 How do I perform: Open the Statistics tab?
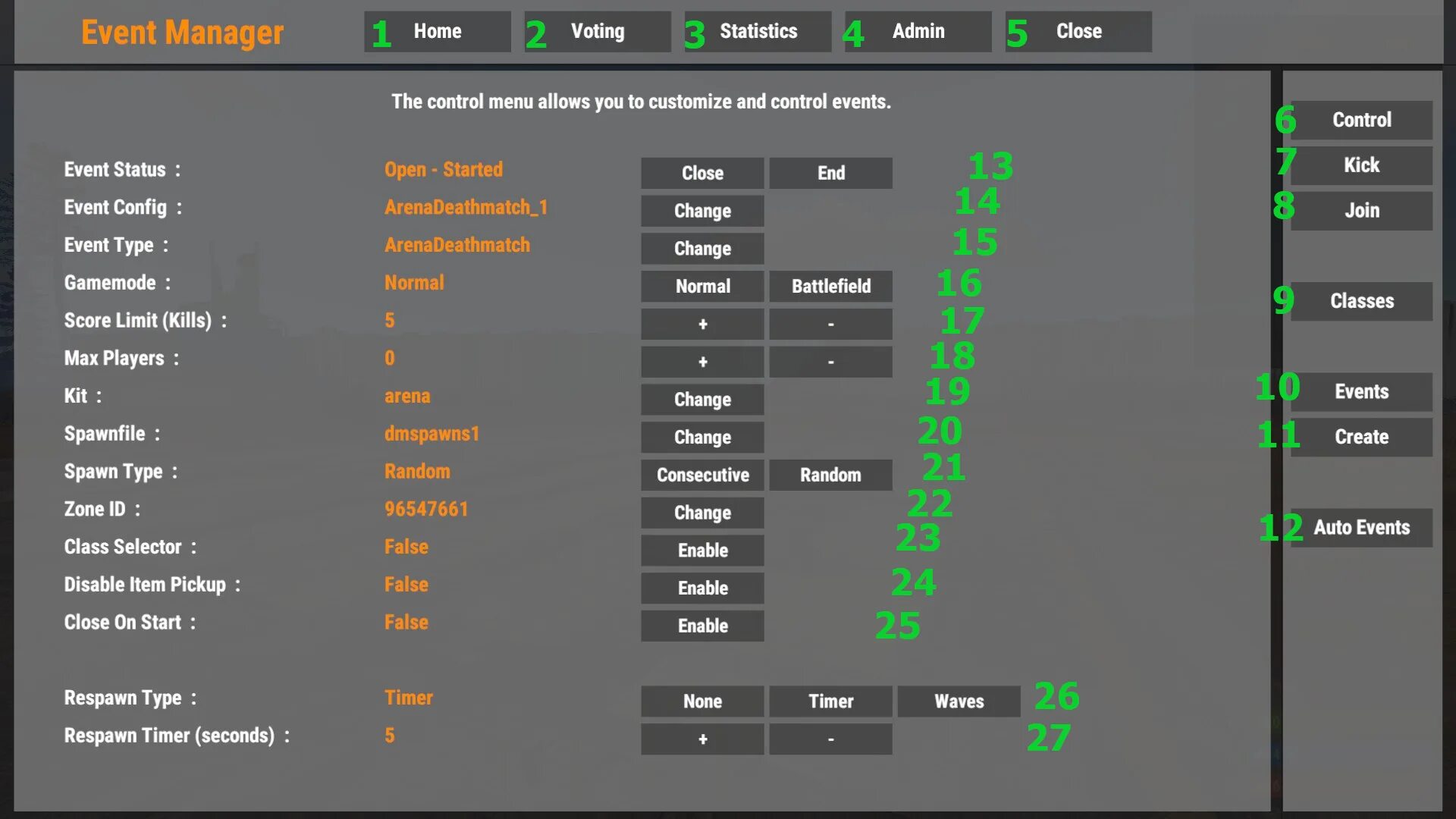click(x=758, y=31)
